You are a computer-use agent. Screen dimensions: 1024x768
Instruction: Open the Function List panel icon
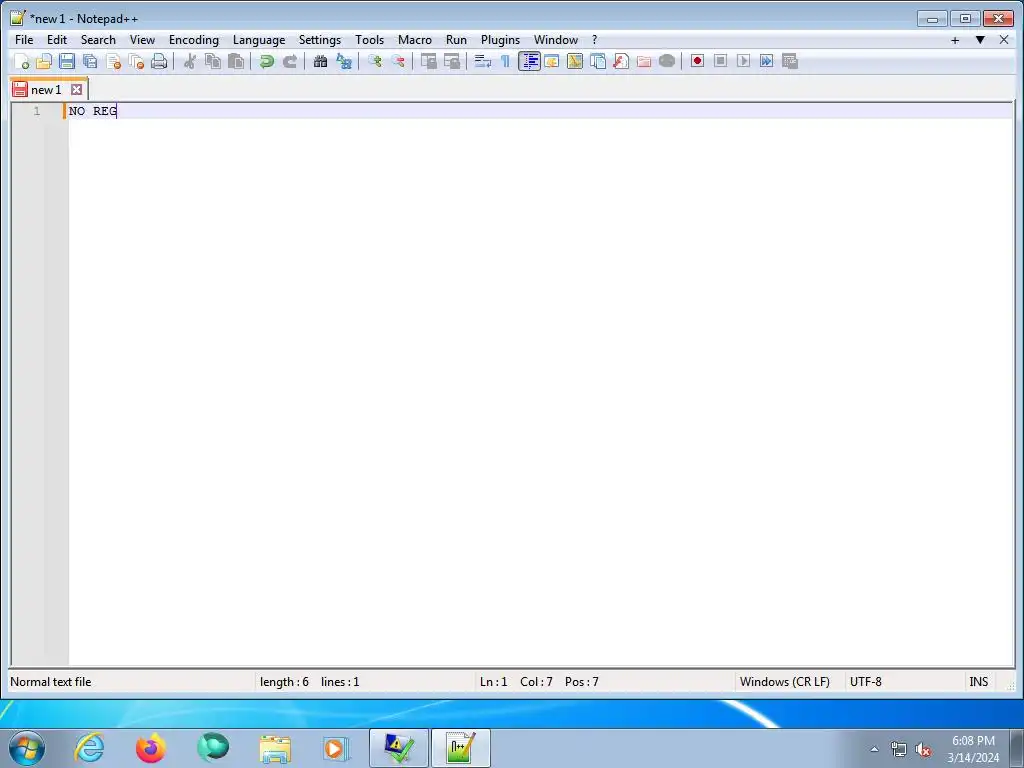point(620,61)
